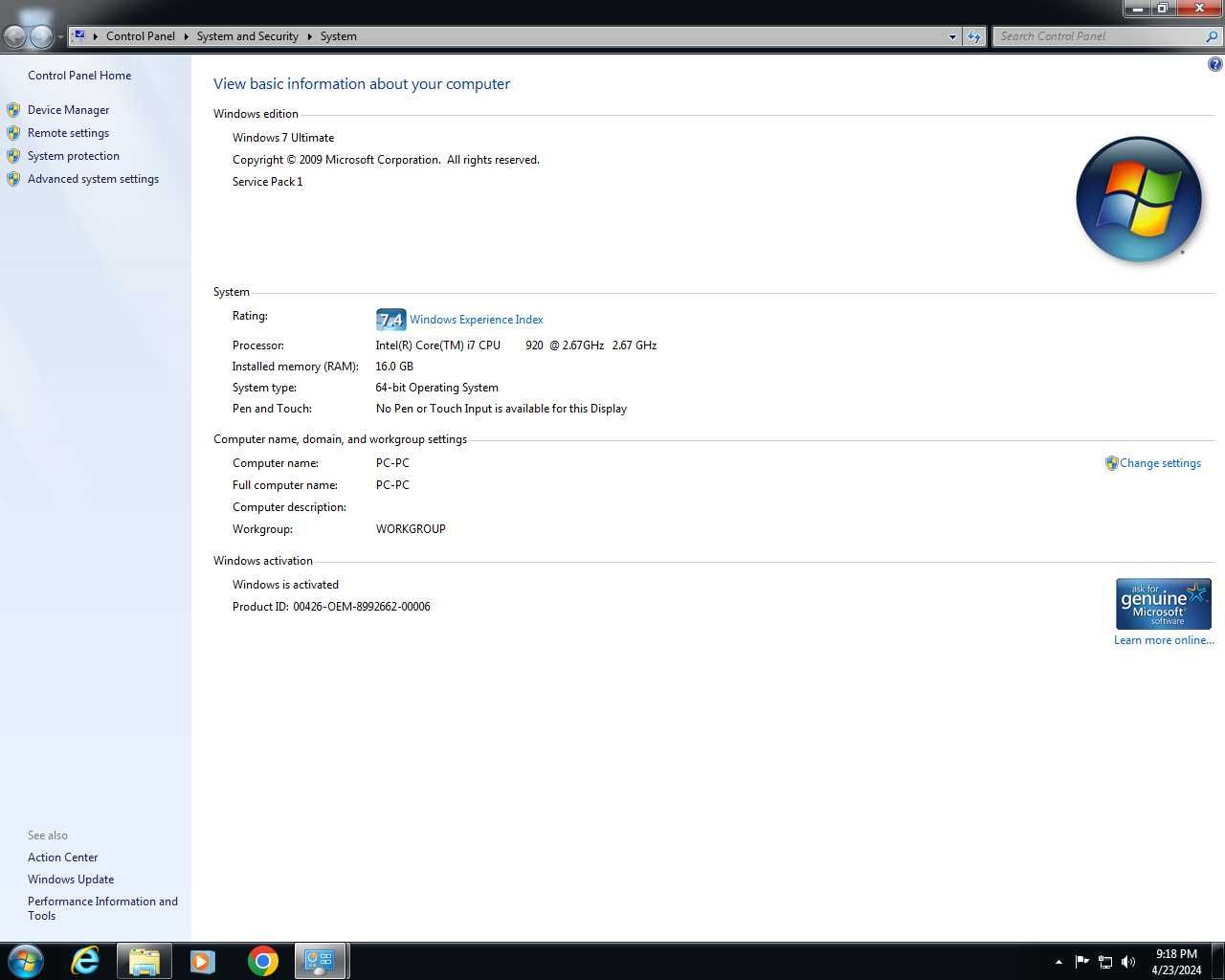Launch Google Chrome from taskbar

262,961
